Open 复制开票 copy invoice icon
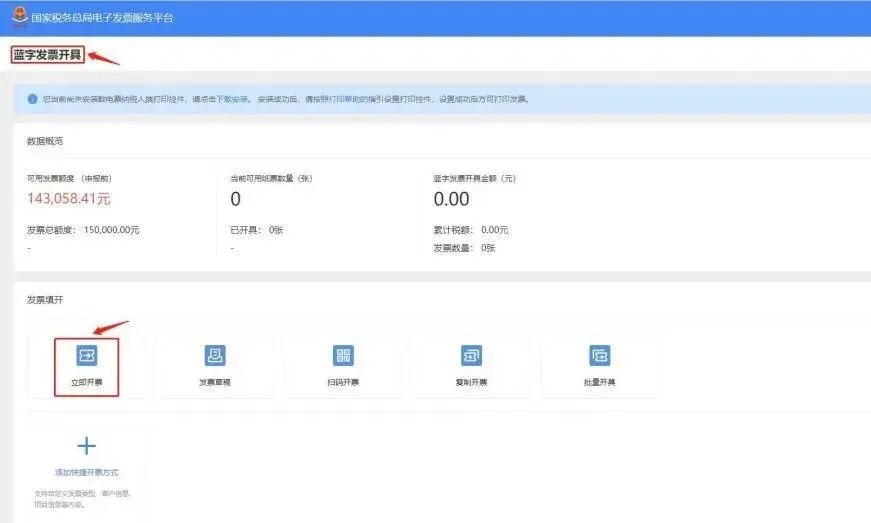Viewport: 871px width, 523px height. [x=472, y=355]
